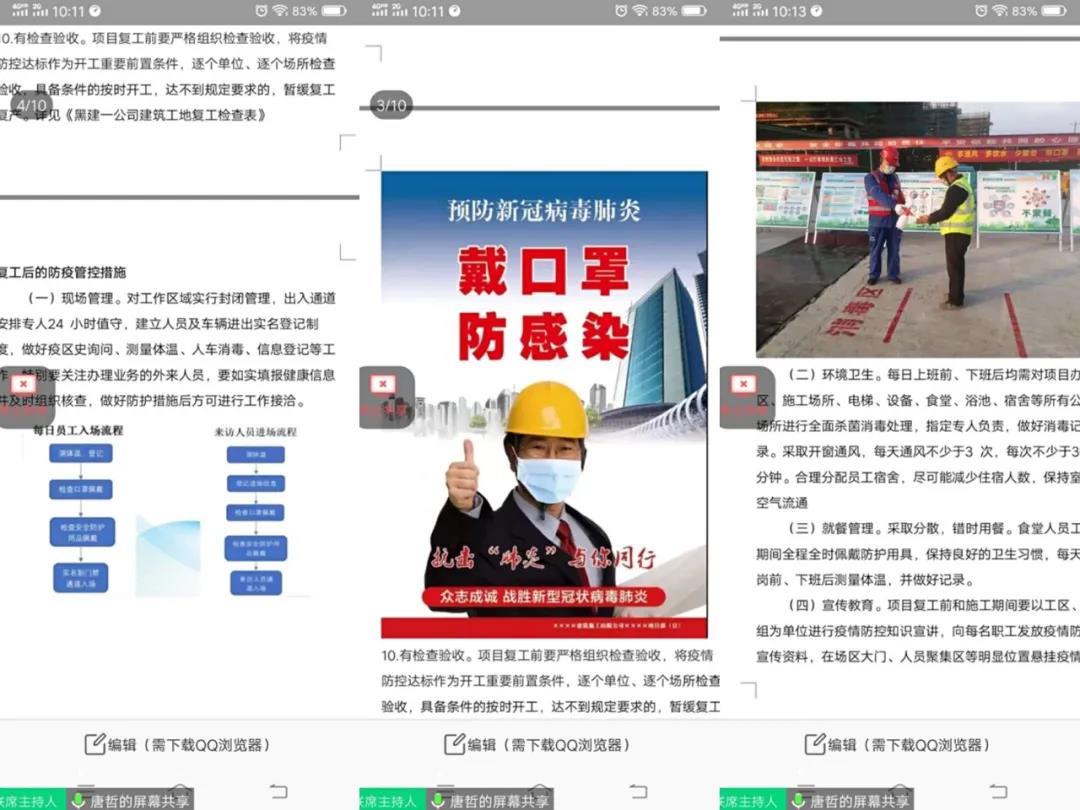Image resolution: width=1080 pixels, height=810 pixels.
Task: Open the construction site disinfection photo
Action: tap(915, 229)
